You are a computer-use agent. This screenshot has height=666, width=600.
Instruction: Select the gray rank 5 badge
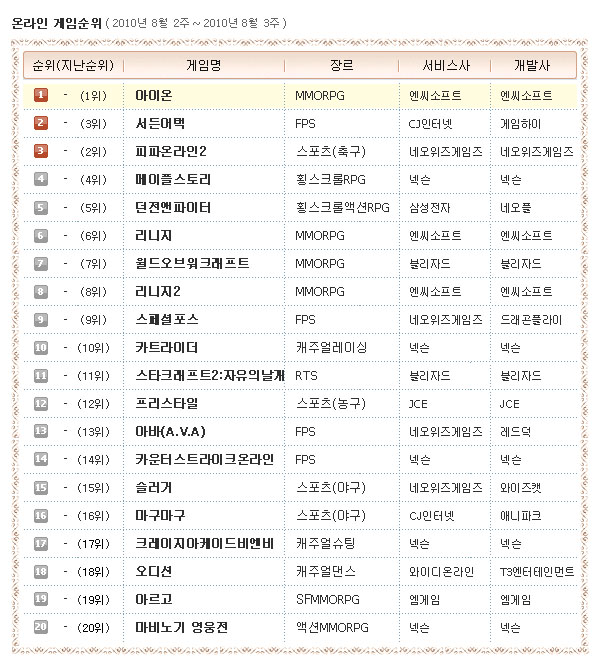click(41, 207)
